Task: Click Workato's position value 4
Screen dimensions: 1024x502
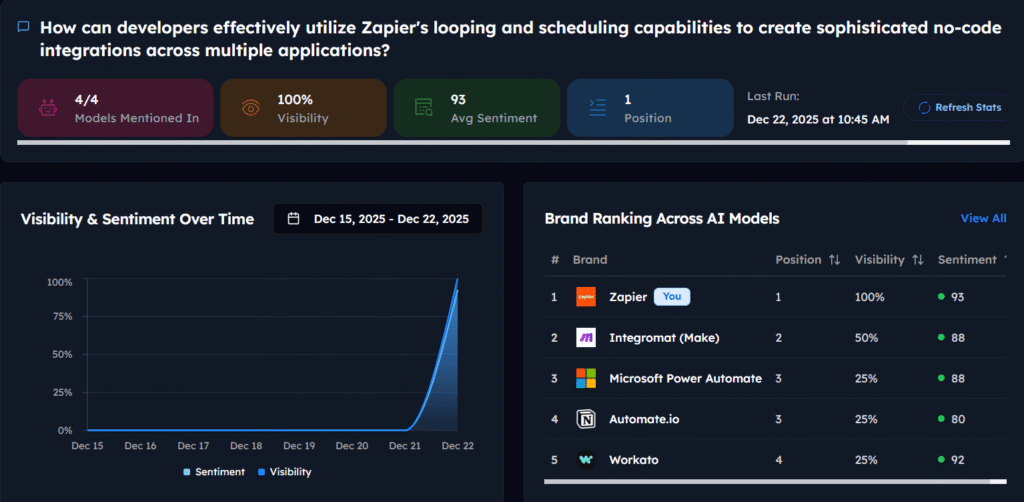Action: pos(778,460)
